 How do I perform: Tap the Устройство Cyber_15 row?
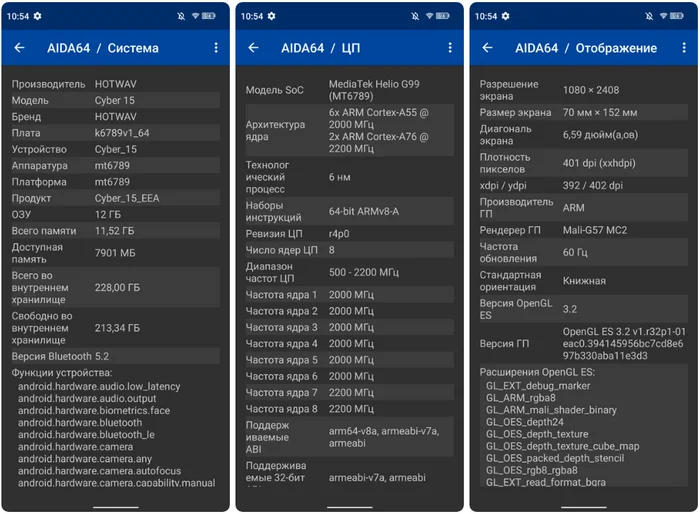coord(116,149)
